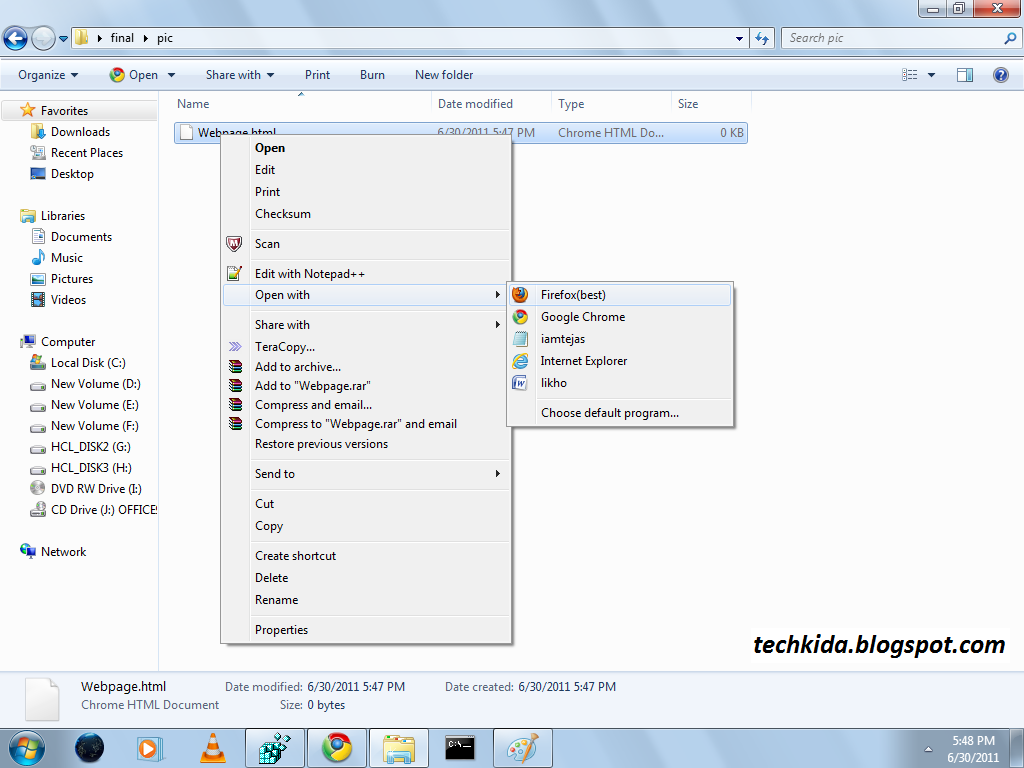The height and width of the screenshot is (768, 1024).
Task: Show the preview pane via toolbar icon
Action: [964, 74]
